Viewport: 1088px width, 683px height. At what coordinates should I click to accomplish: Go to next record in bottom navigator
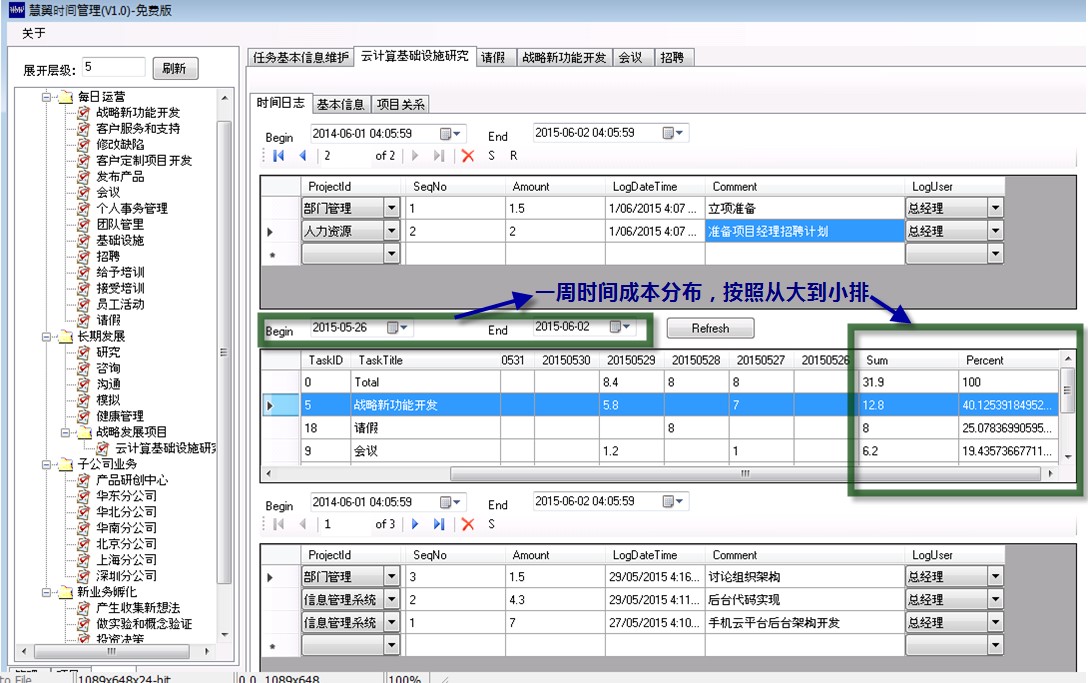[x=415, y=524]
